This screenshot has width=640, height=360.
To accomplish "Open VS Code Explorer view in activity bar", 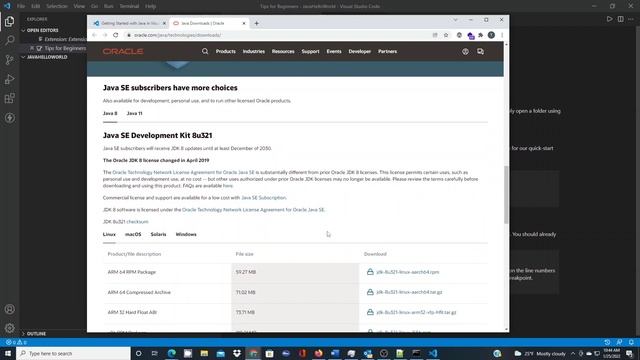I will pos(9,21).
